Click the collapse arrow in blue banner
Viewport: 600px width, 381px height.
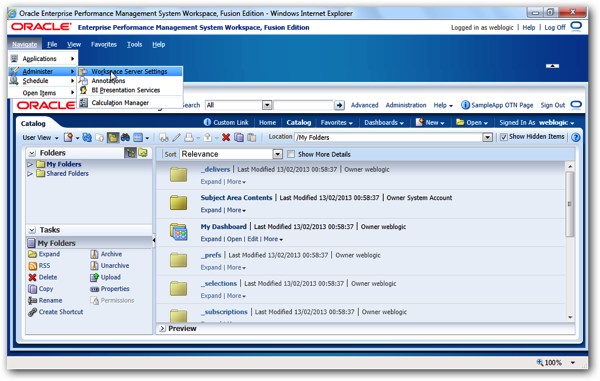(552, 66)
